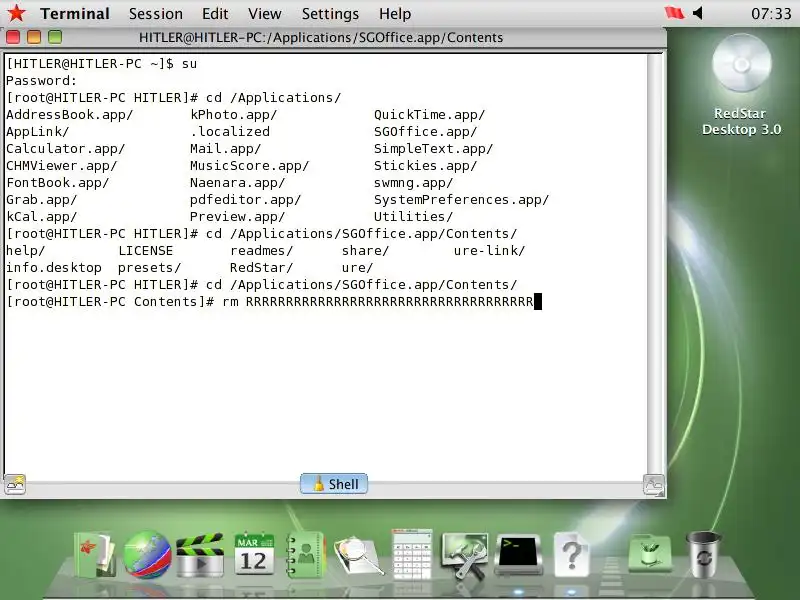Click the LICENSE file name

(x=145, y=251)
